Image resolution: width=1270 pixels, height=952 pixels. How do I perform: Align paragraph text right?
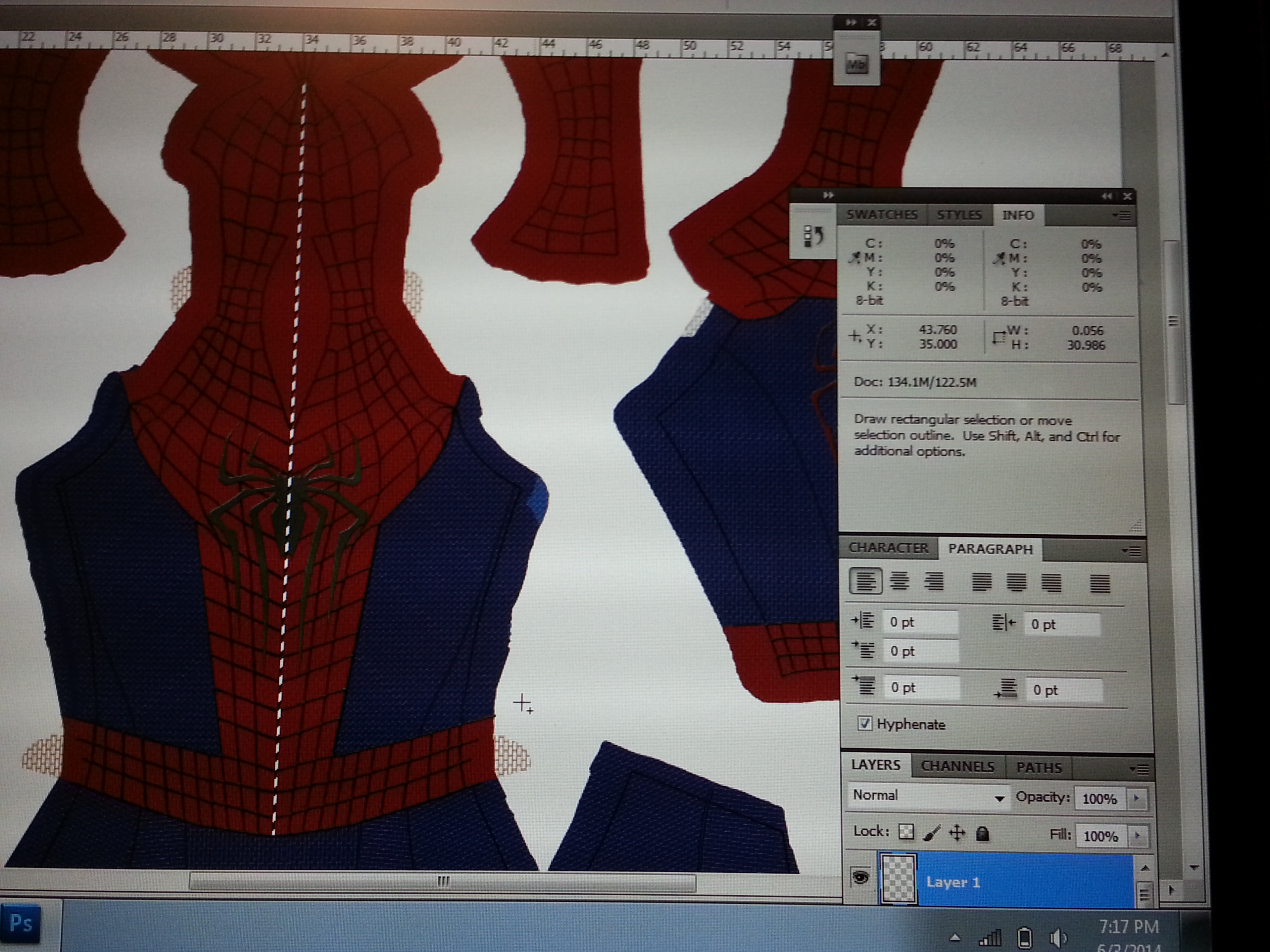933,582
